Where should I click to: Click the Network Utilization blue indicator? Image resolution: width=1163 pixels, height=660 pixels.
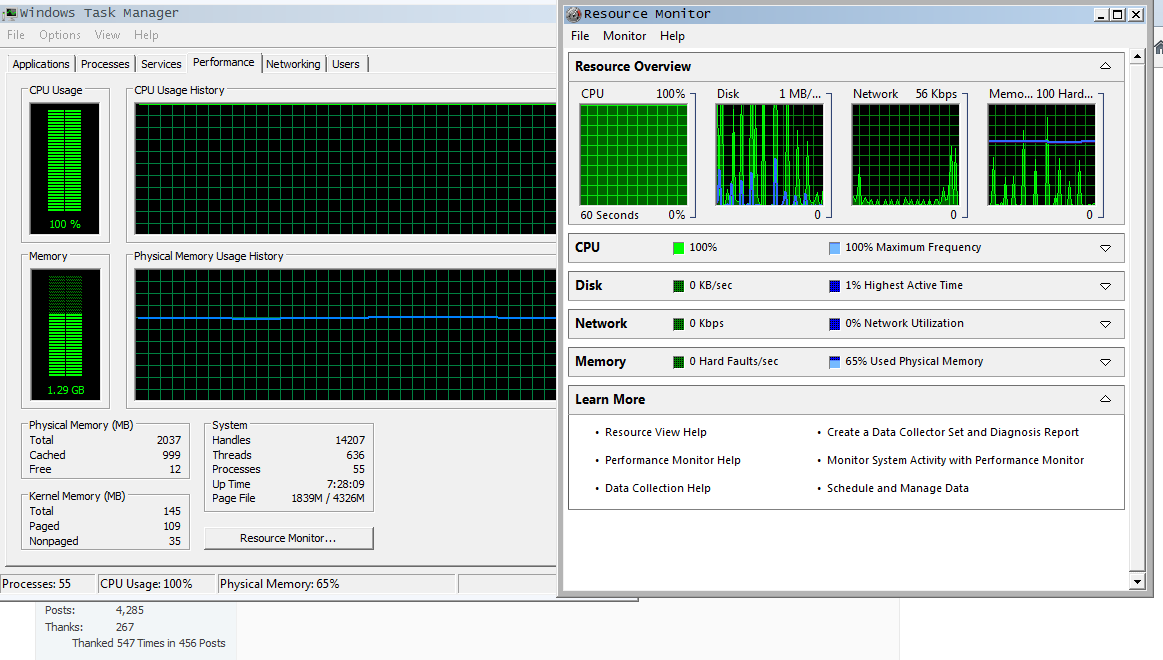click(834, 324)
